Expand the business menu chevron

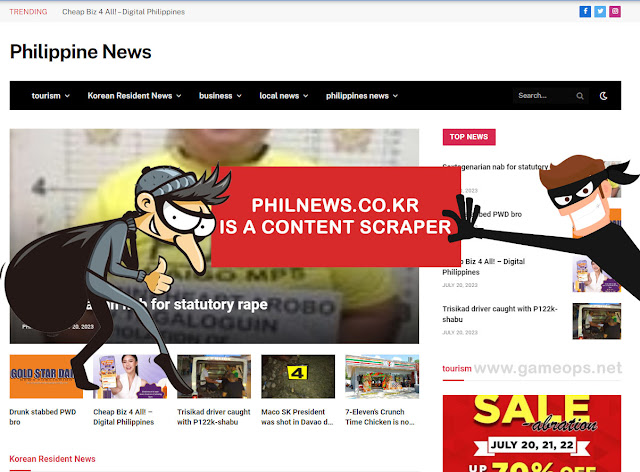pos(239,96)
